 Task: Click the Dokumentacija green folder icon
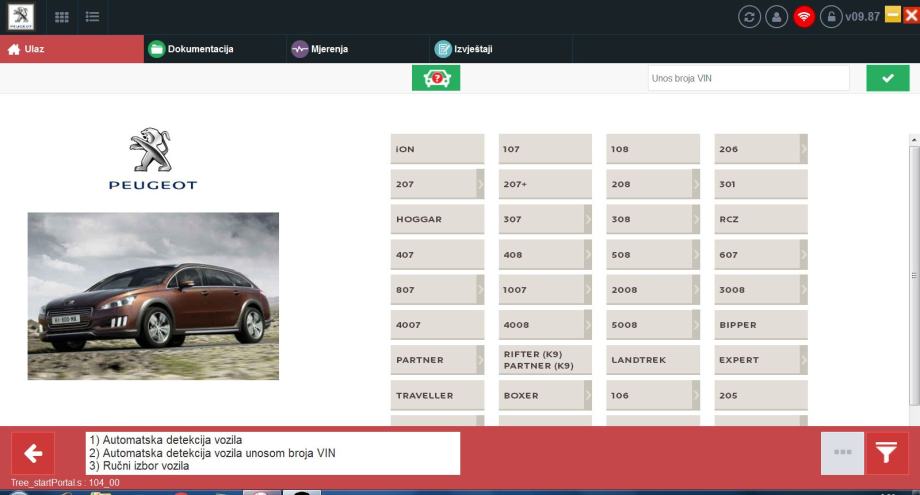[x=156, y=49]
